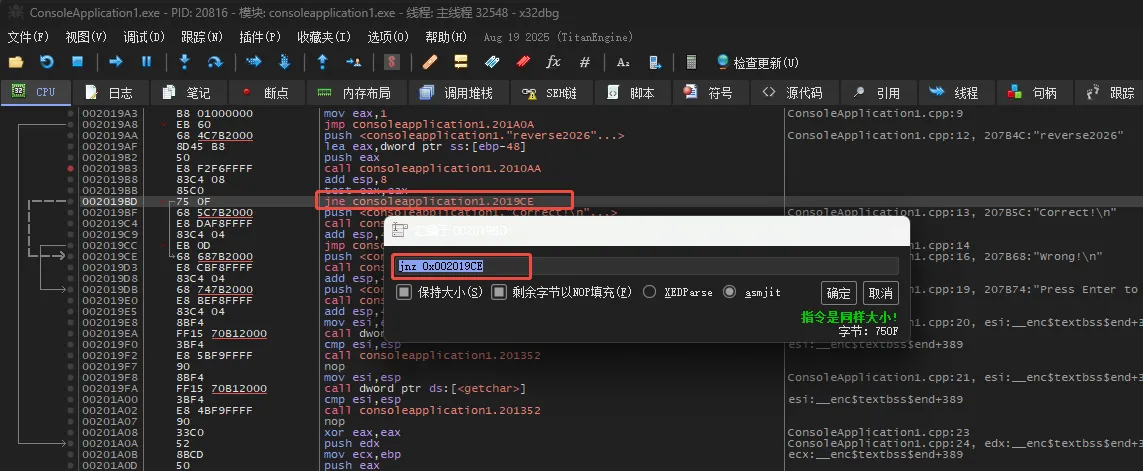Open the labels tag icon
Image resolution: width=1143 pixels, height=471 pixels.
492,62
